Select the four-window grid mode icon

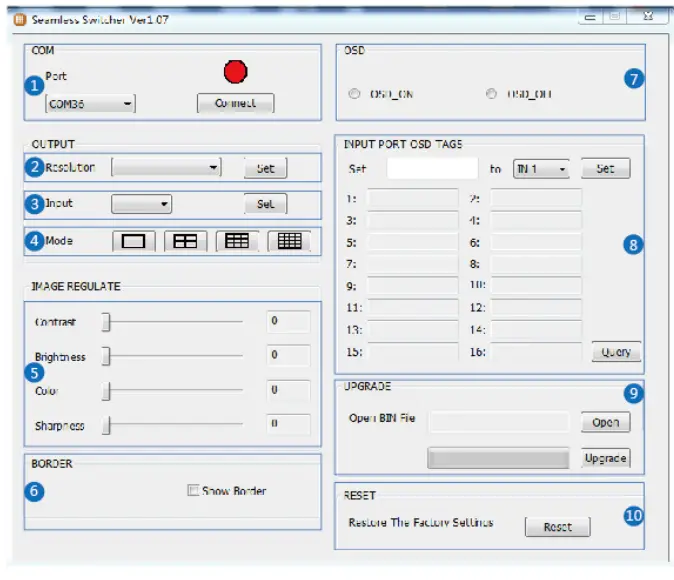tap(185, 241)
